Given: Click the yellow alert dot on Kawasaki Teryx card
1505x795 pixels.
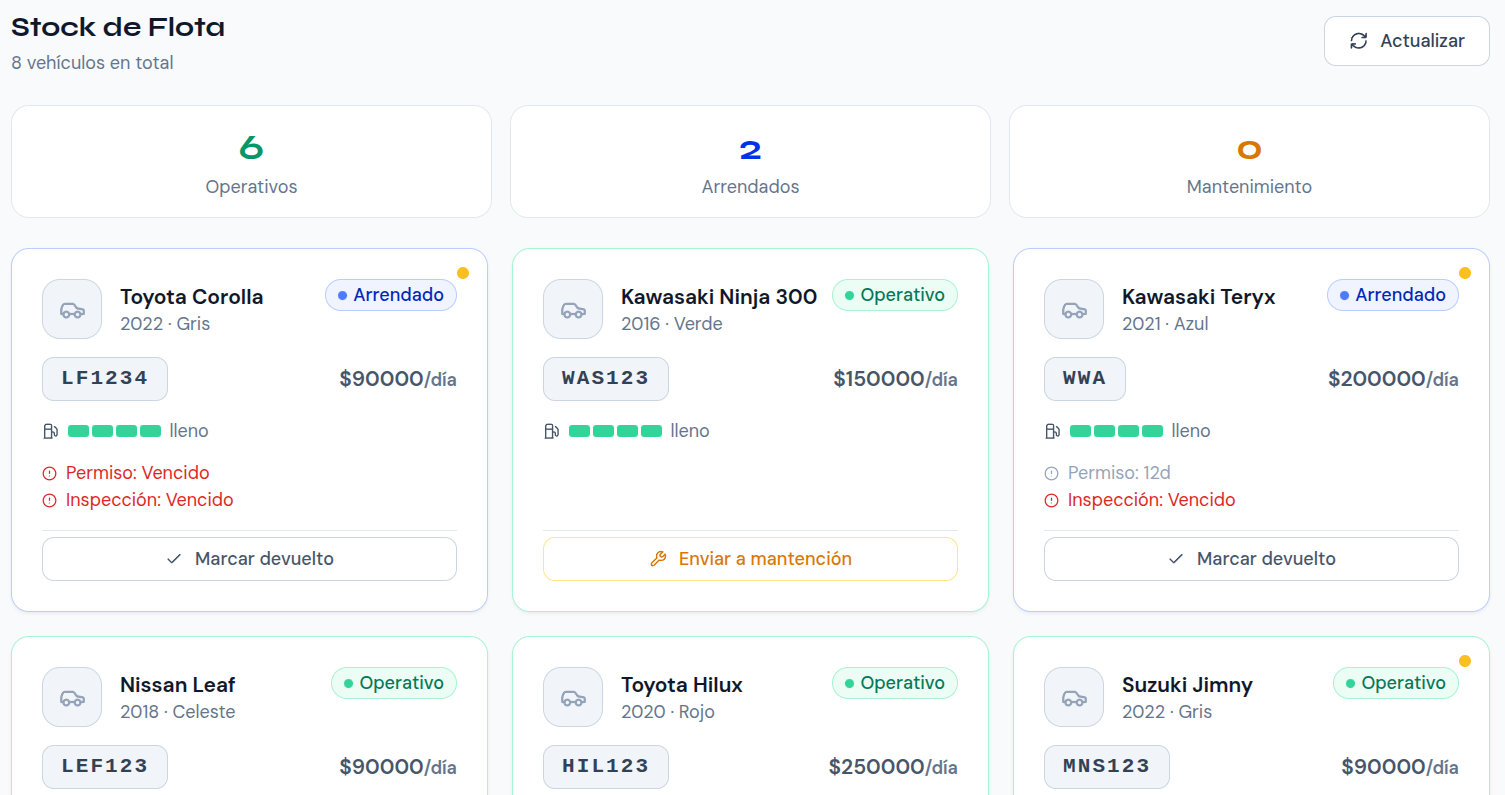Looking at the screenshot, I should pyautogui.click(x=1465, y=273).
